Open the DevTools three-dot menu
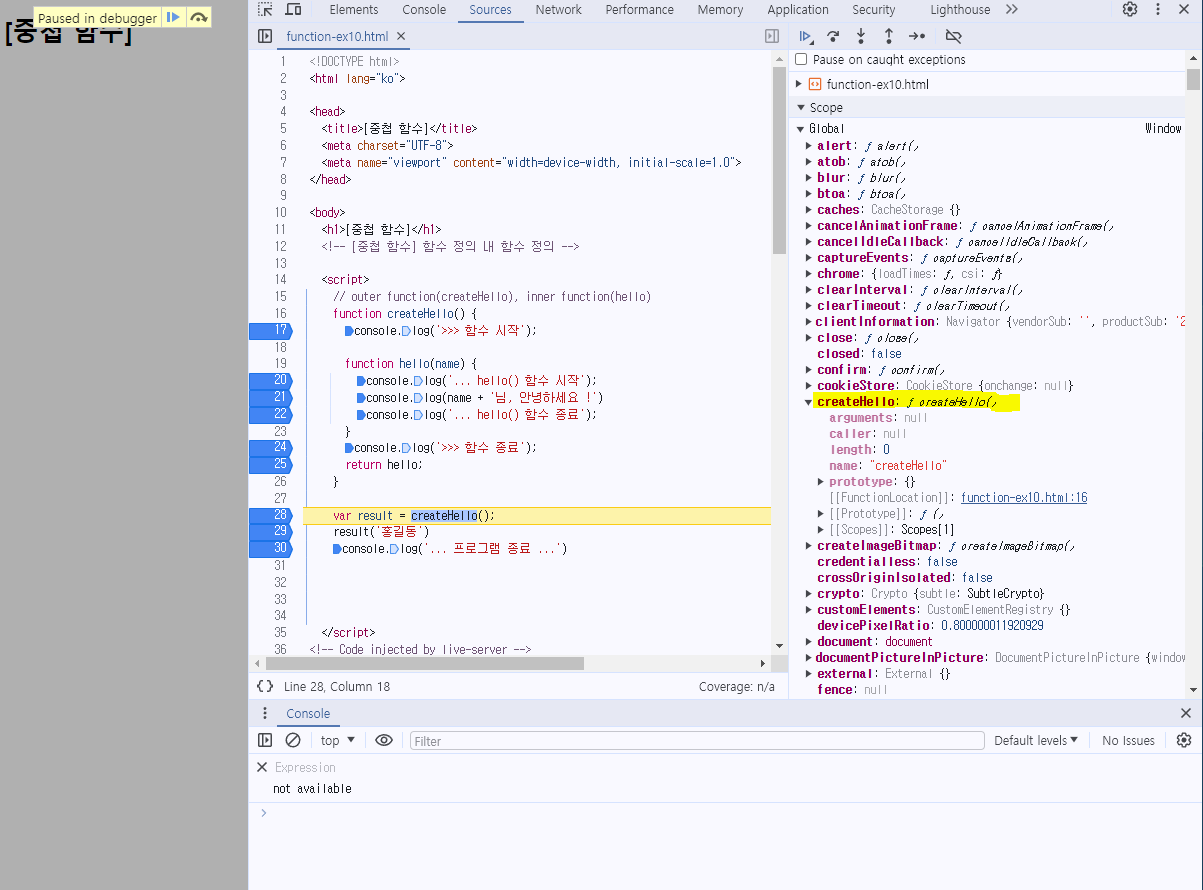Viewport: 1203px width, 890px height. click(1157, 10)
